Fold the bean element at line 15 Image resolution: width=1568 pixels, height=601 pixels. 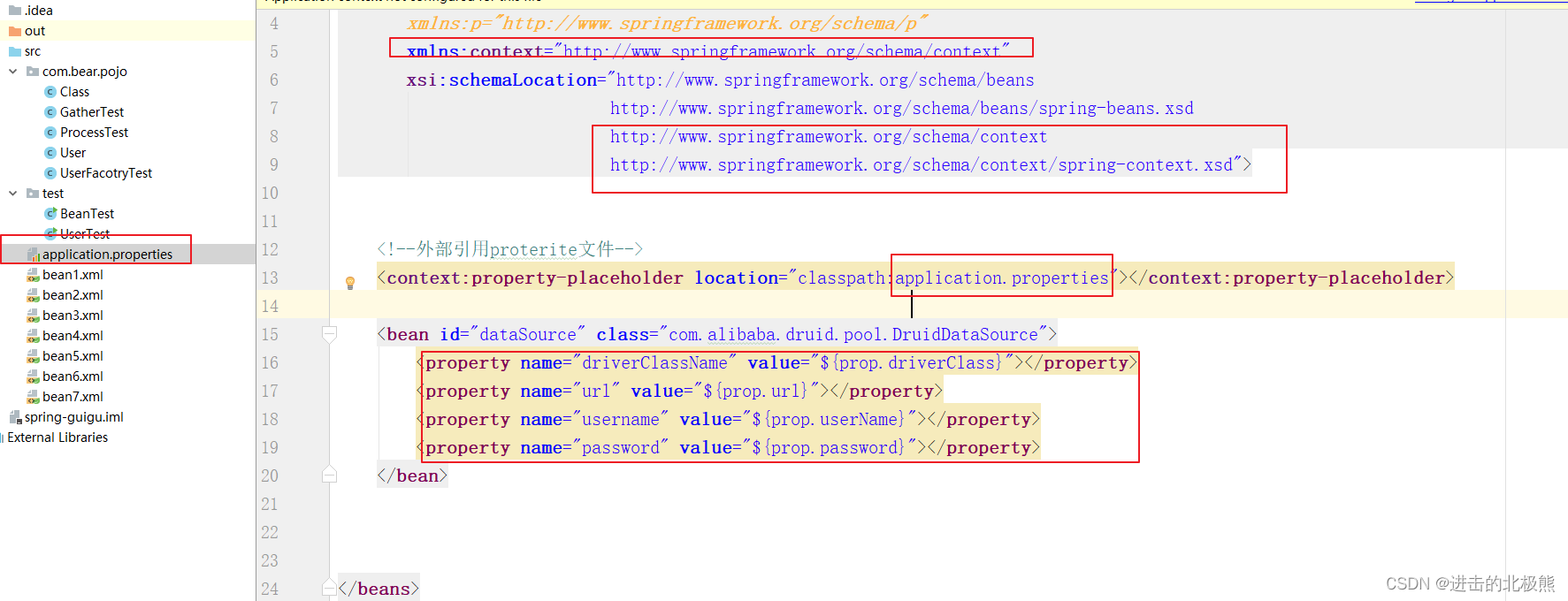[329, 334]
